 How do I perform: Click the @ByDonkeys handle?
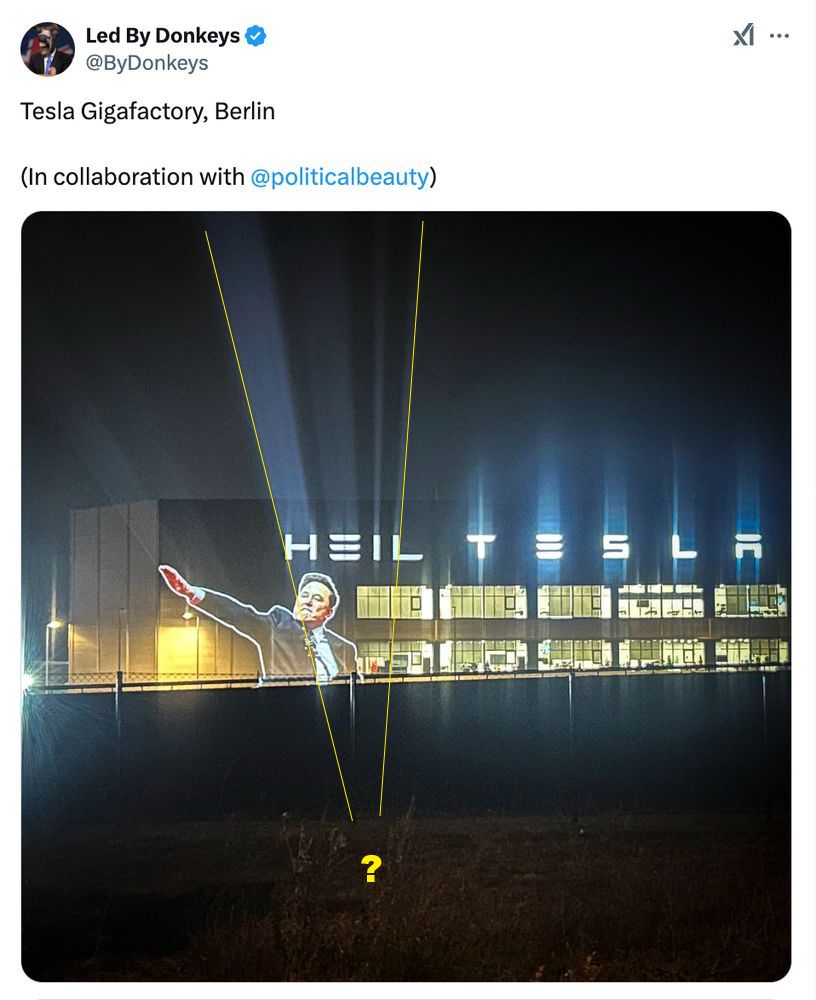pyautogui.click(x=147, y=62)
